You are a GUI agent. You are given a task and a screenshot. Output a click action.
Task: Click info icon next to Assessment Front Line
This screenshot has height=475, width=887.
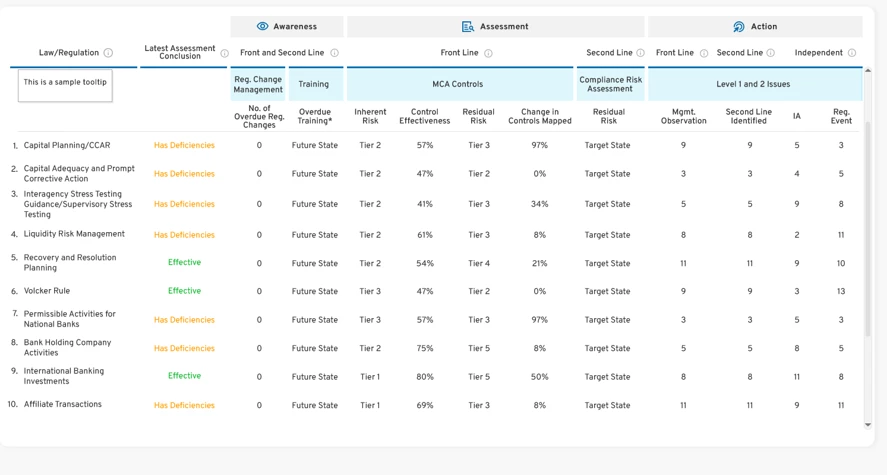pyautogui.click(x=488, y=53)
